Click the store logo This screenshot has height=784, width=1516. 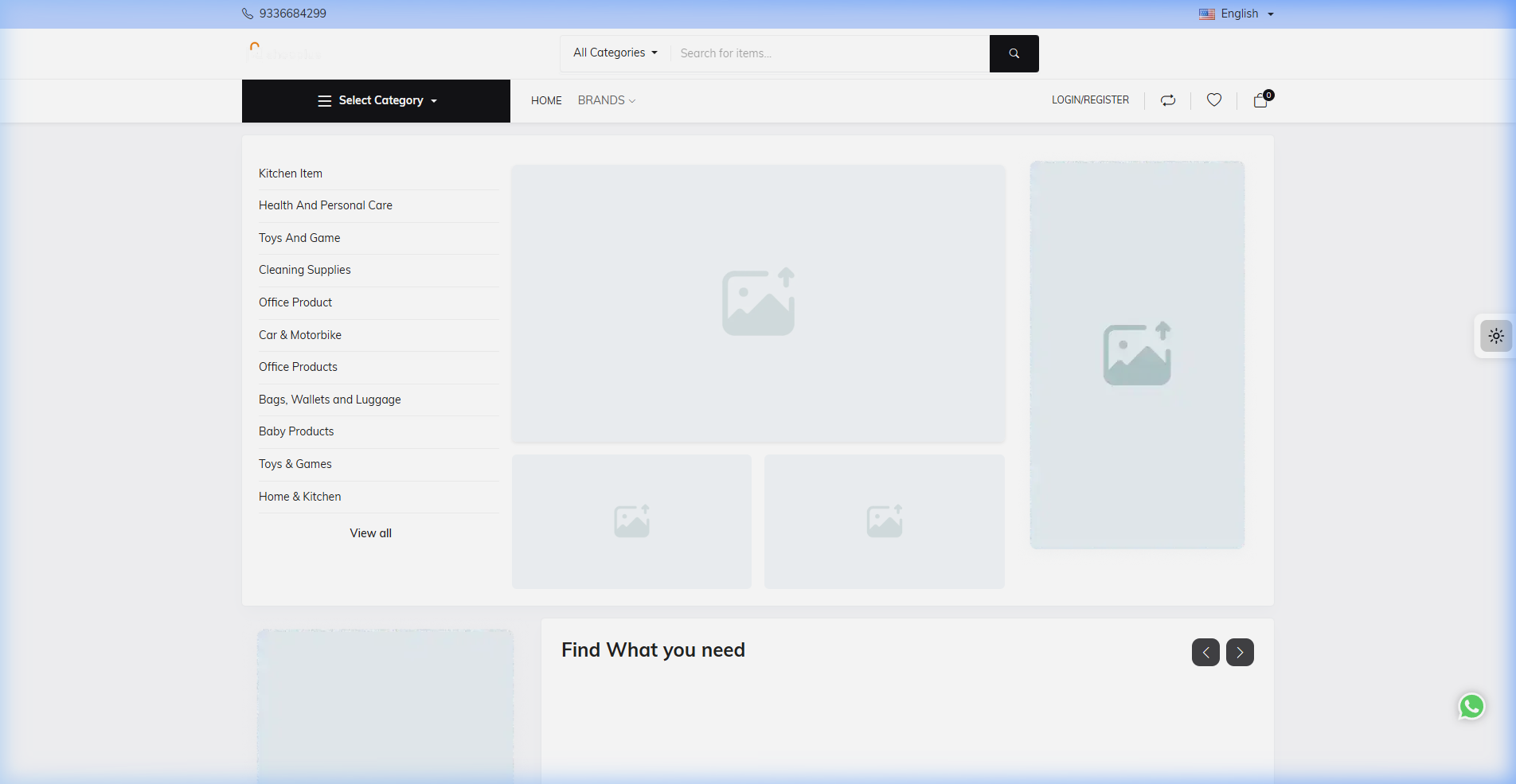pyautogui.click(x=285, y=53)
